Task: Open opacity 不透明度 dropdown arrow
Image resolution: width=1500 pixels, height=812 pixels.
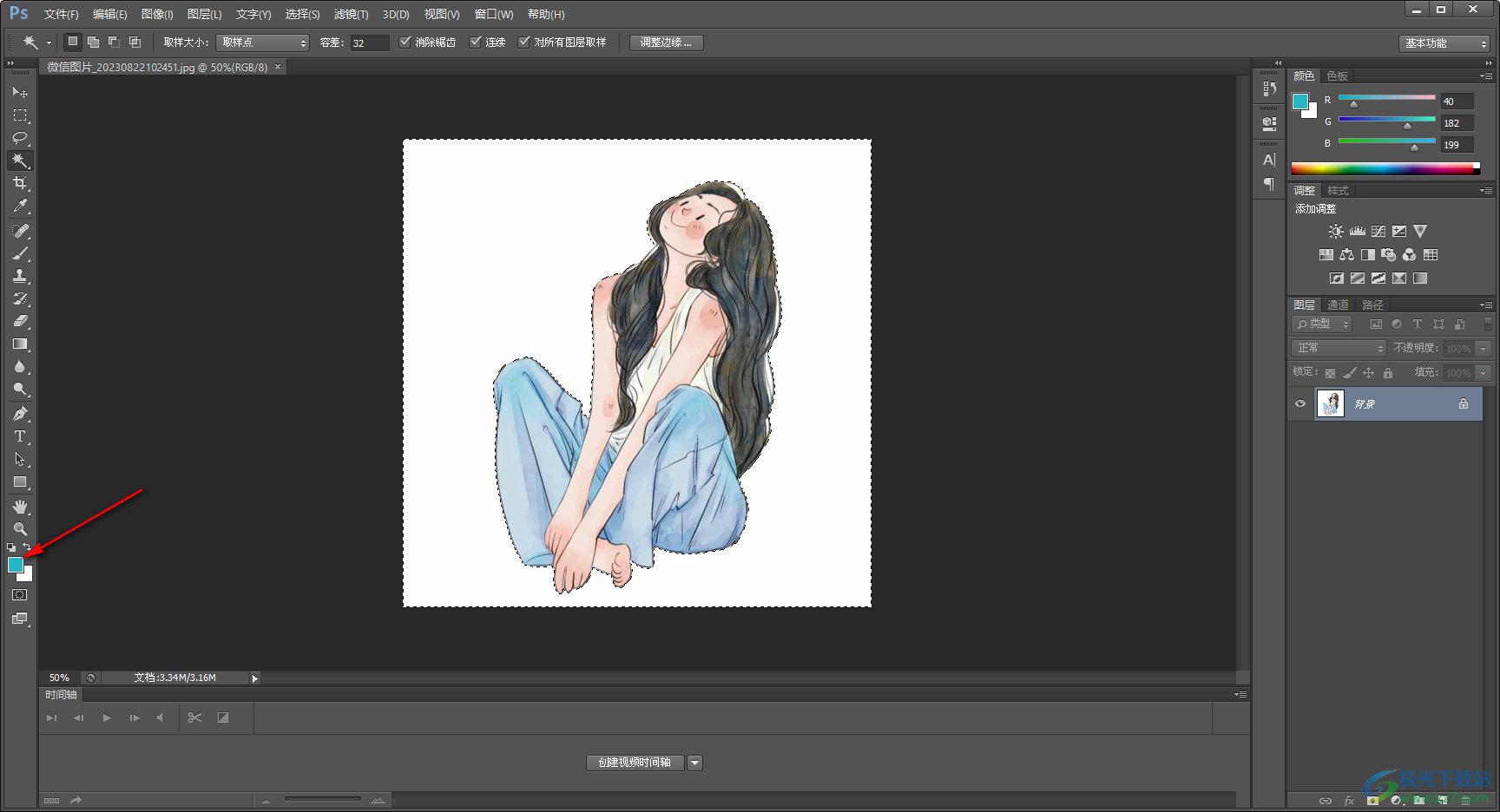Action: tap(1483, 348)
